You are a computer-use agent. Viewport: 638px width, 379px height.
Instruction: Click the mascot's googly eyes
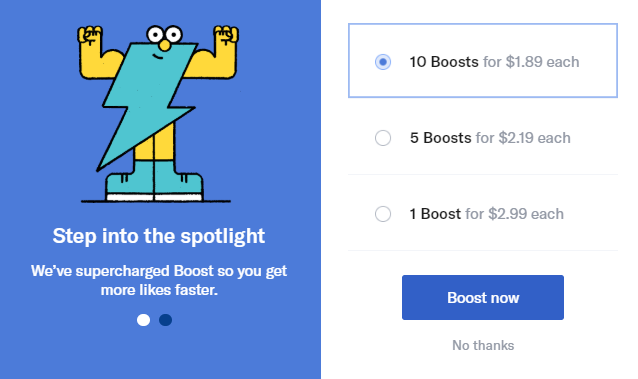coord(164,34)
